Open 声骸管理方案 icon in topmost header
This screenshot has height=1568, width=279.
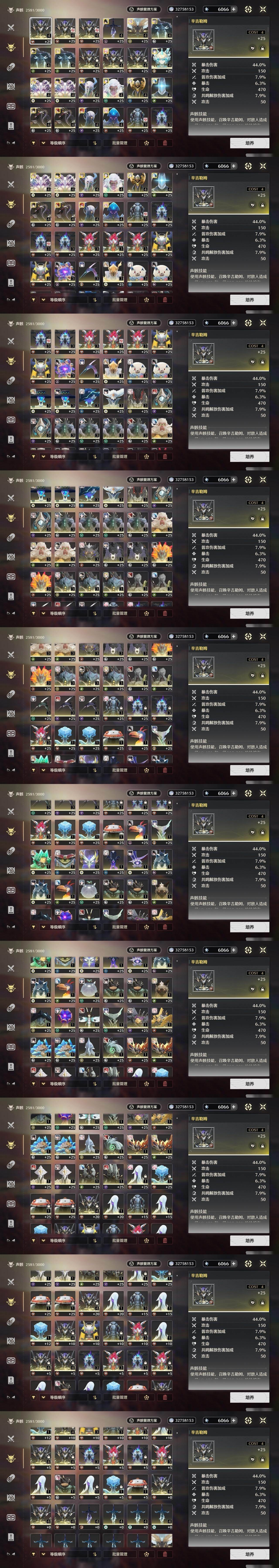click(144, 9)
